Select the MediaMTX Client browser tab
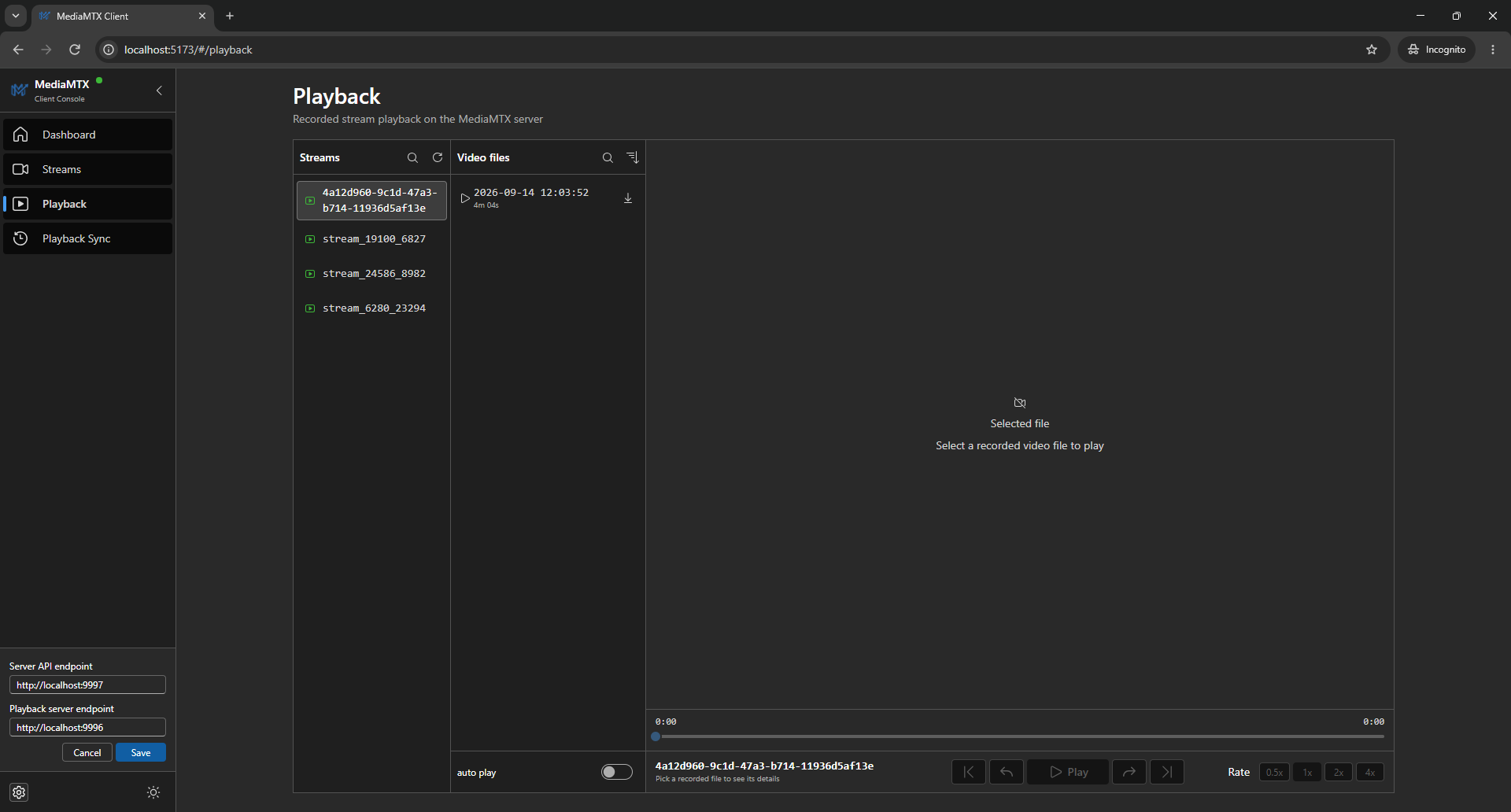This screenshot has width=1511, height=812. [122, 16]
